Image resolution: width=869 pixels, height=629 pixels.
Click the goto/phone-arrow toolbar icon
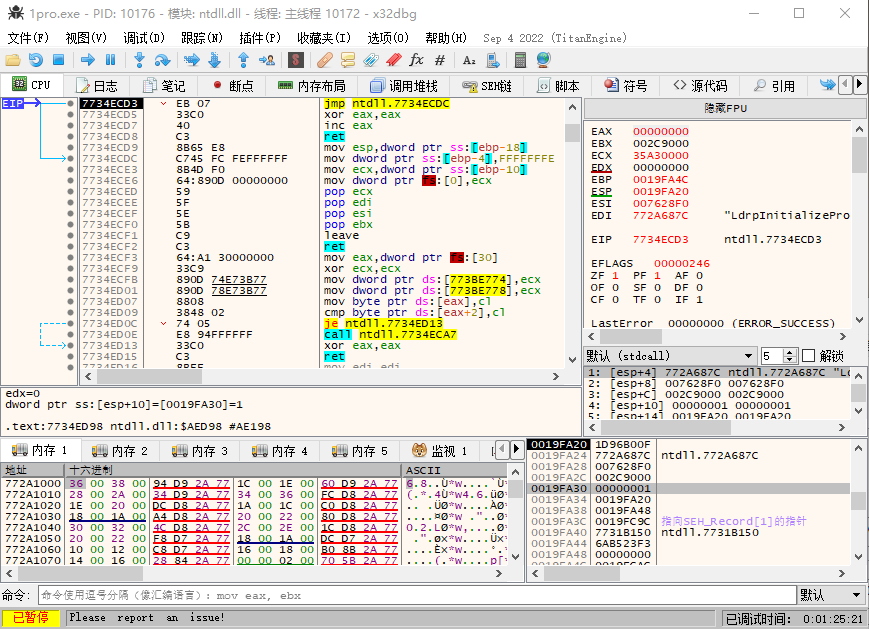(492, 60)
